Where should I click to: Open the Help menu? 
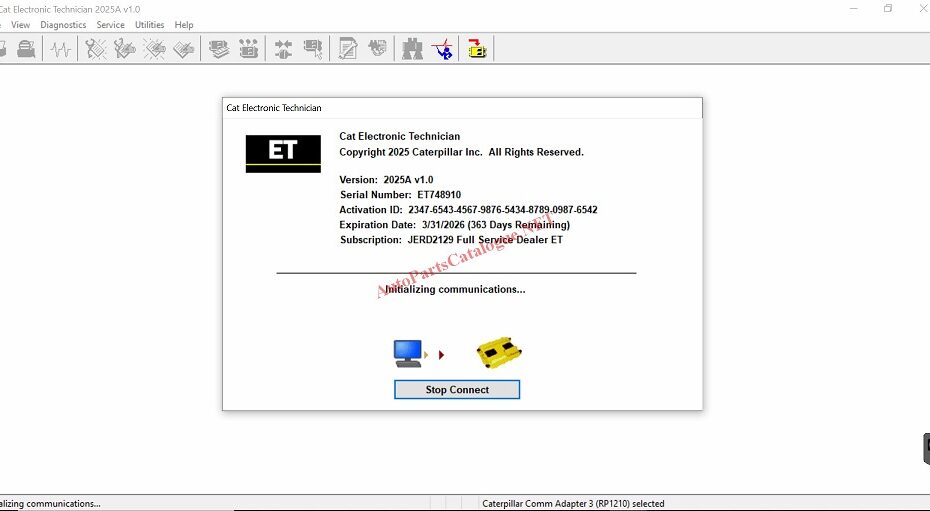(x=184, y=25)
